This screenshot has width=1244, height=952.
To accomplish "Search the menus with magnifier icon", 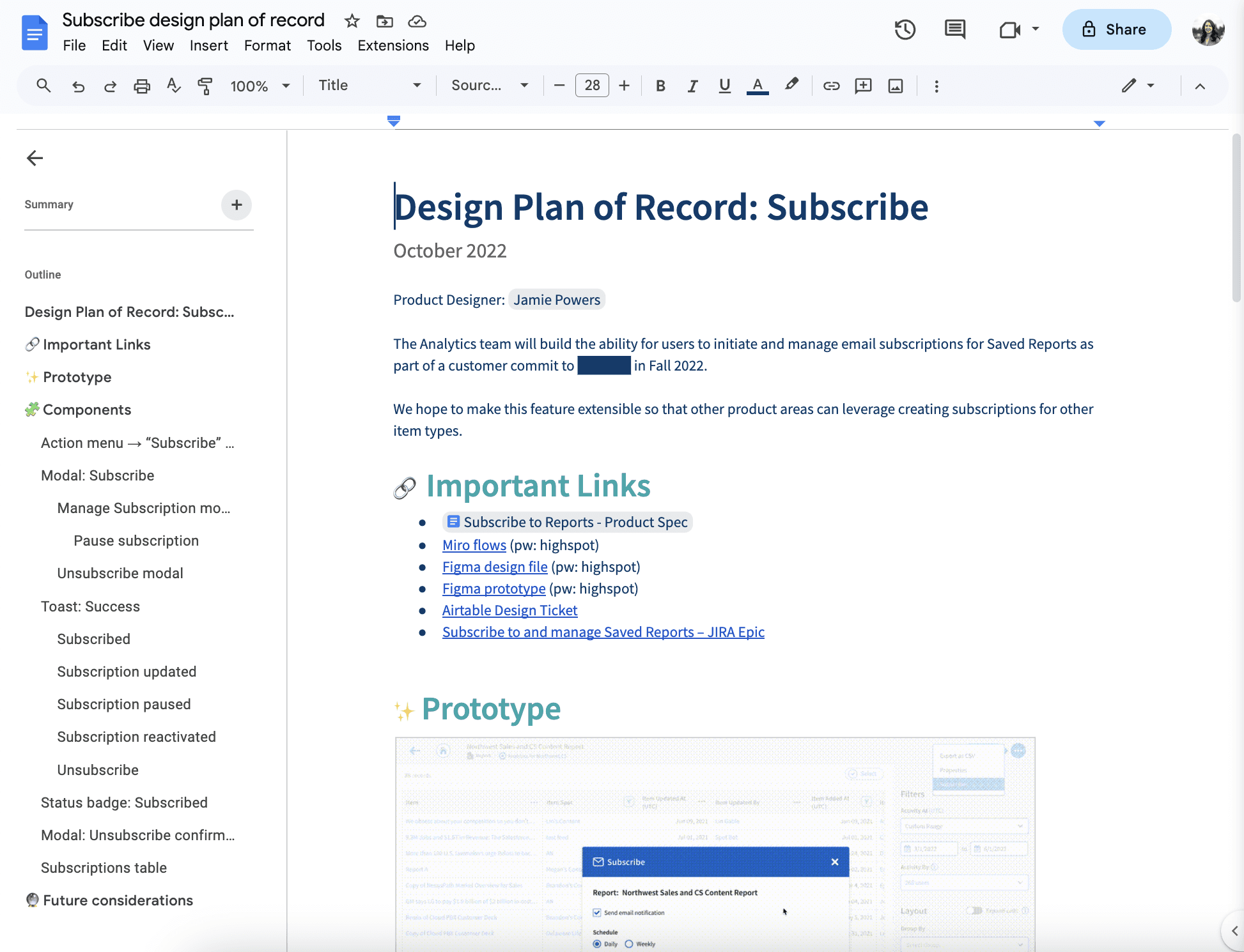I will pyautogui.click(x=43, y=86).
